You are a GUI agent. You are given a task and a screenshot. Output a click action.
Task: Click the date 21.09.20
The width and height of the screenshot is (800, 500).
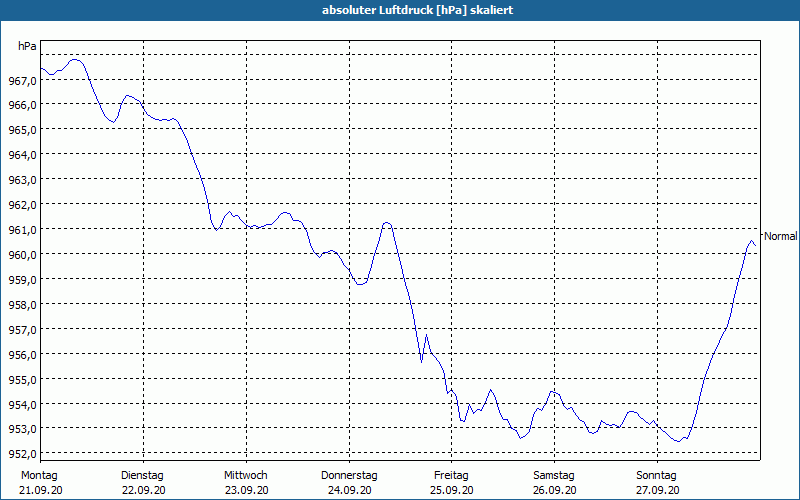tap(41, 490)
